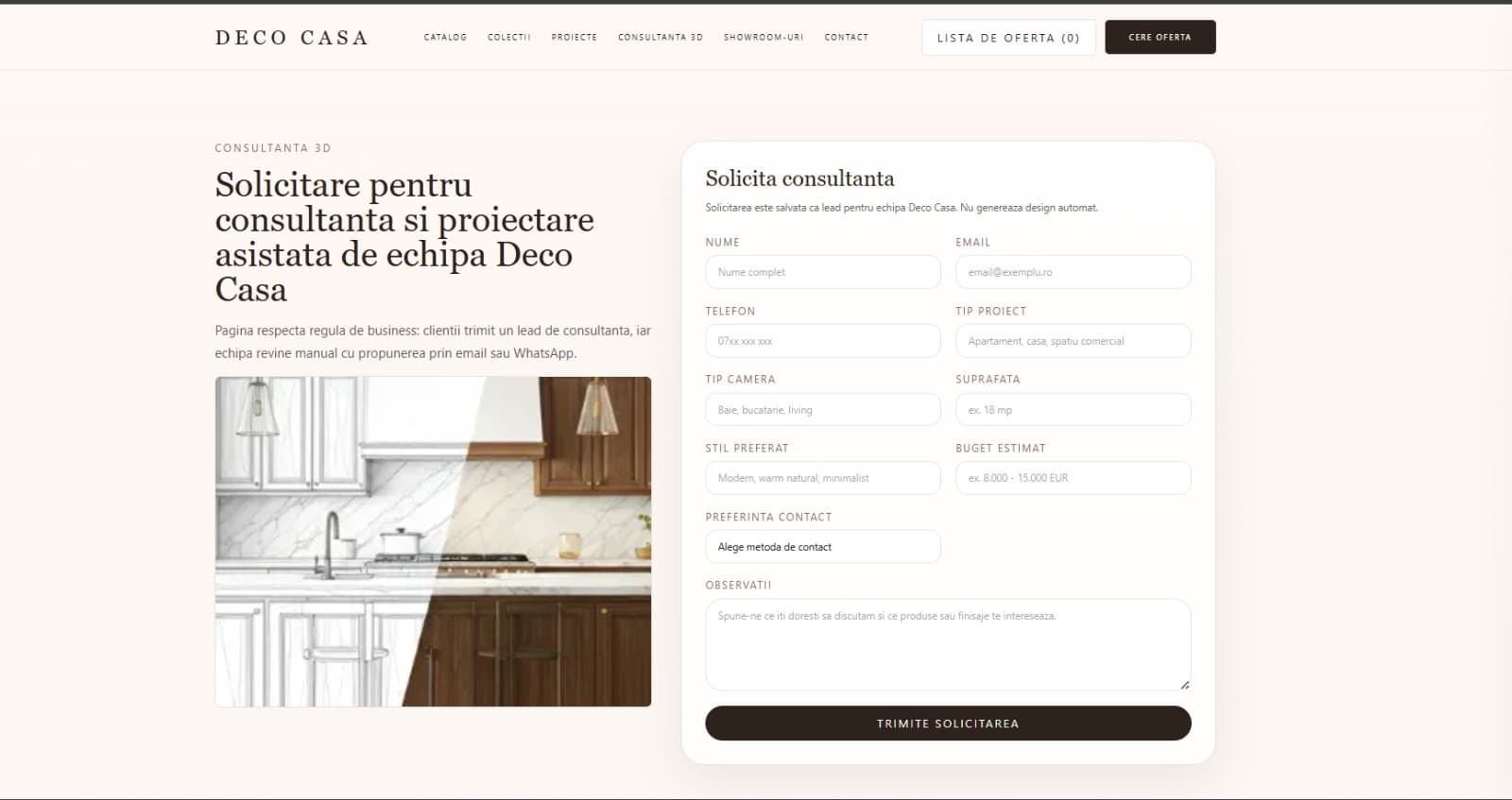Screen dimensions: 1512x800
Task: Click the TIP PROIECT field label
Action: 990,312
